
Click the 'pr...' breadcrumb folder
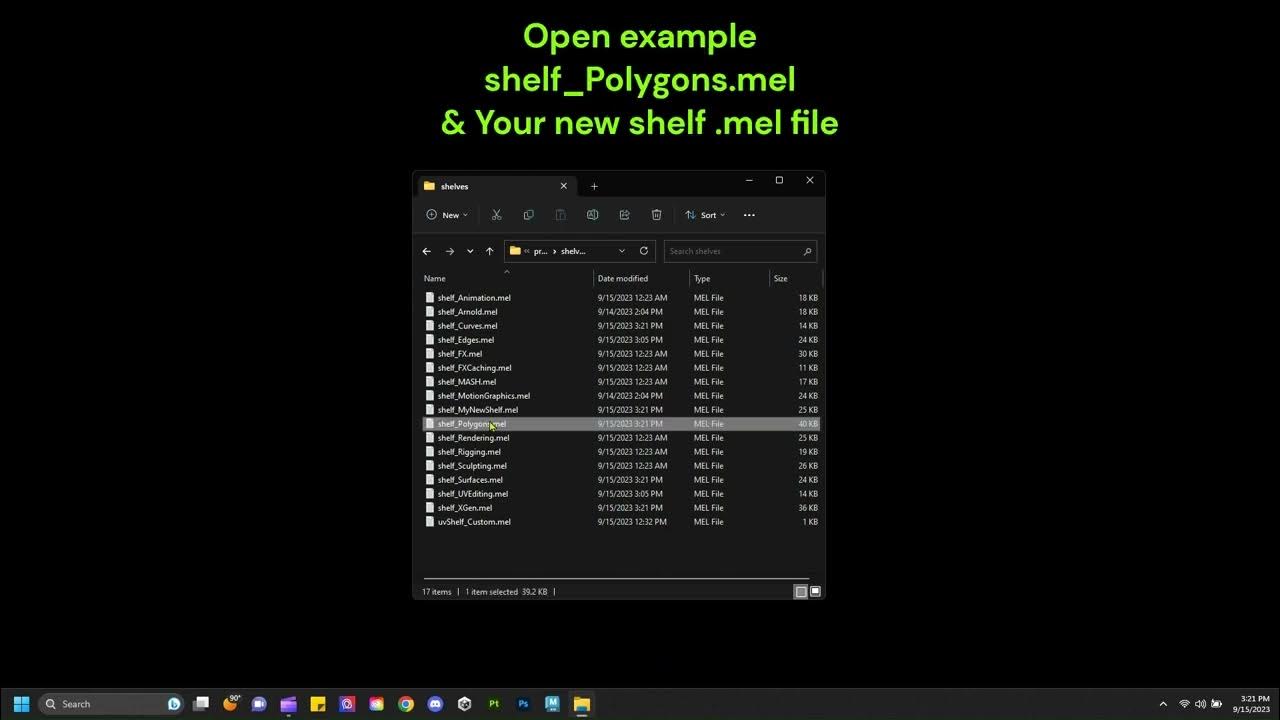pyautogui.click(x=540, y=251)
